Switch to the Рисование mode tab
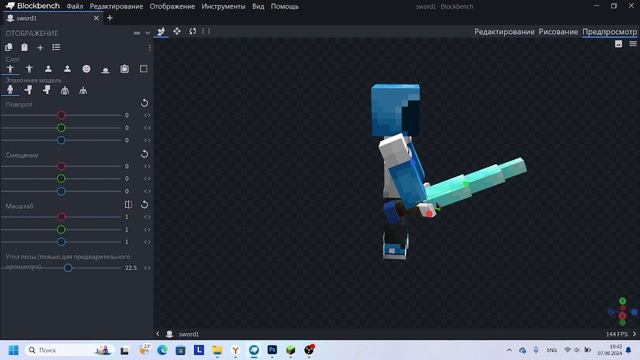This screenshot has height=360, width=640. 558,31
